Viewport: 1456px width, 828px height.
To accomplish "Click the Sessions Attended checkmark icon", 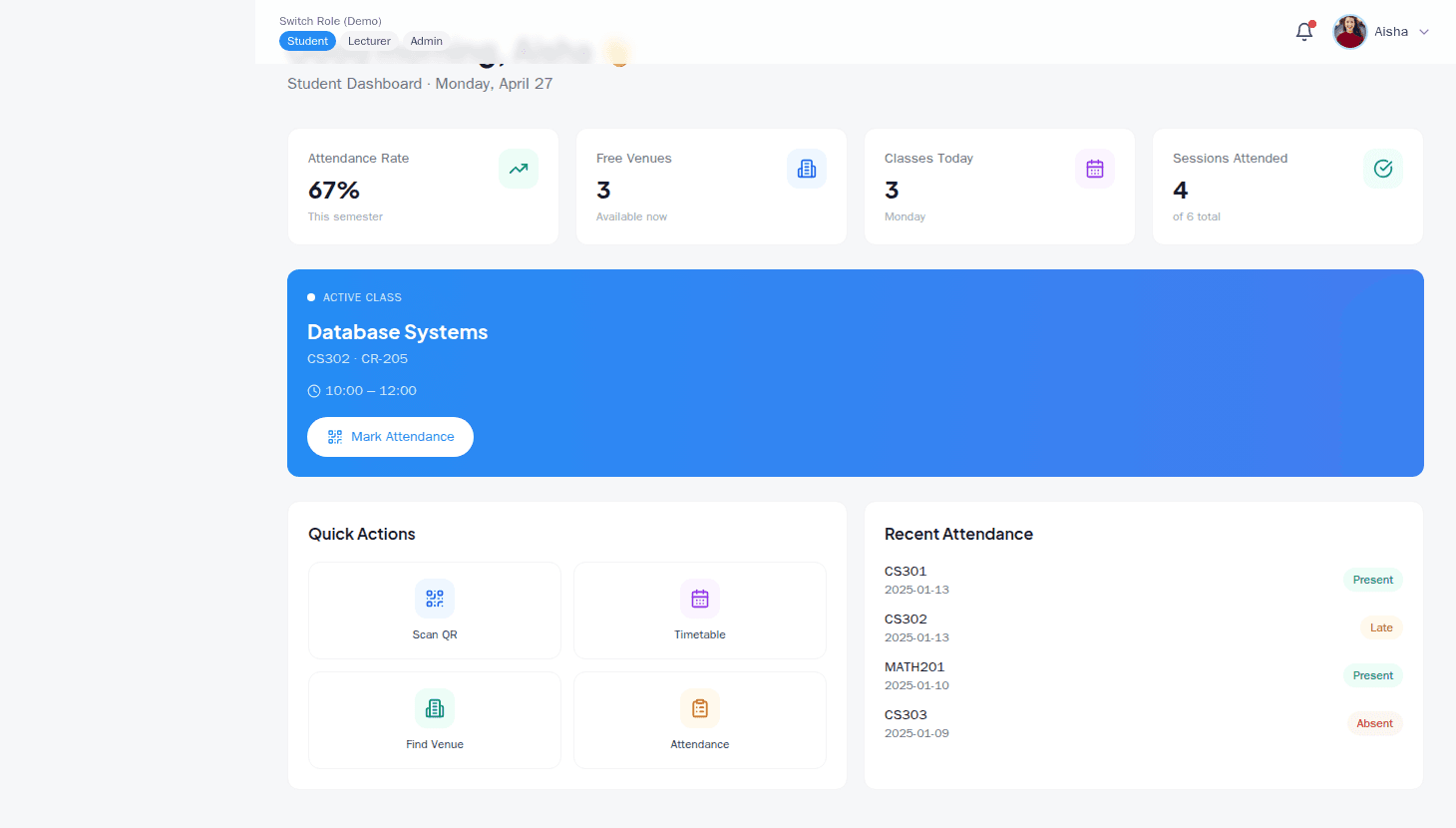I will coord(1383,169).
